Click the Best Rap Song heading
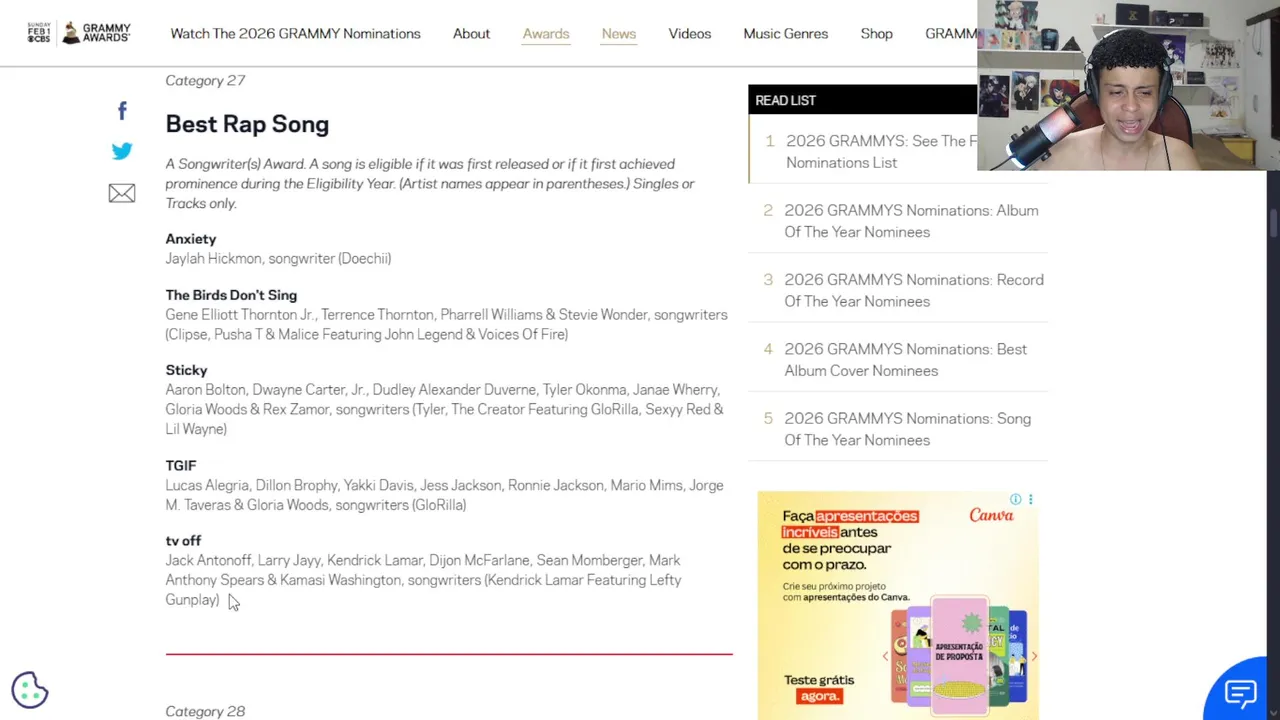This screenshot has height=720, width=1280. tap(247, 124)
